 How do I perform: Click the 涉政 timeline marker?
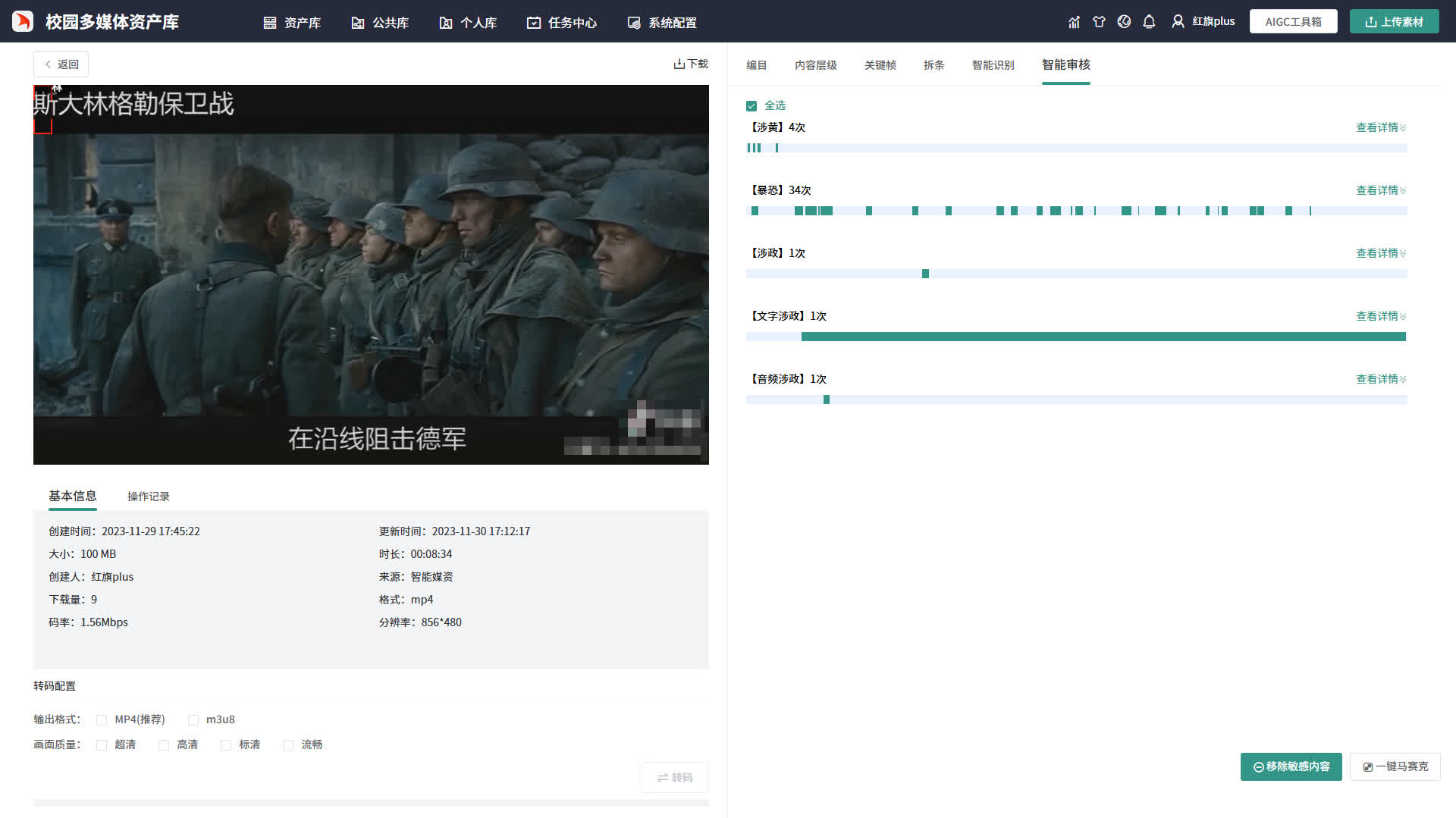pos(925,274)
